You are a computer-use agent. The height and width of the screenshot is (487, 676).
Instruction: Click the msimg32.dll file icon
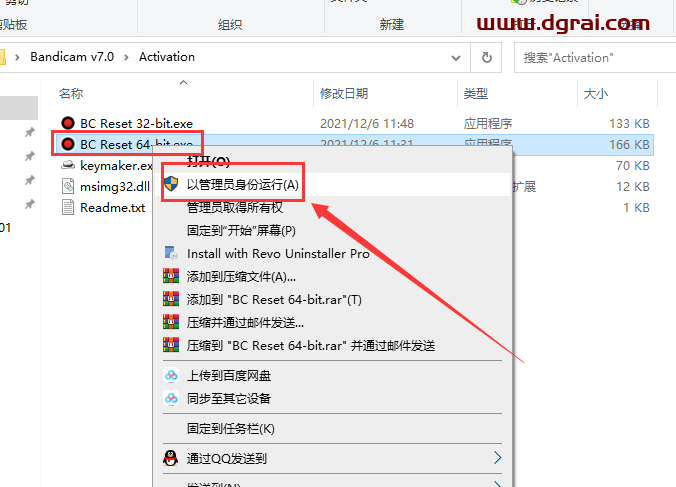coord(68,186)
